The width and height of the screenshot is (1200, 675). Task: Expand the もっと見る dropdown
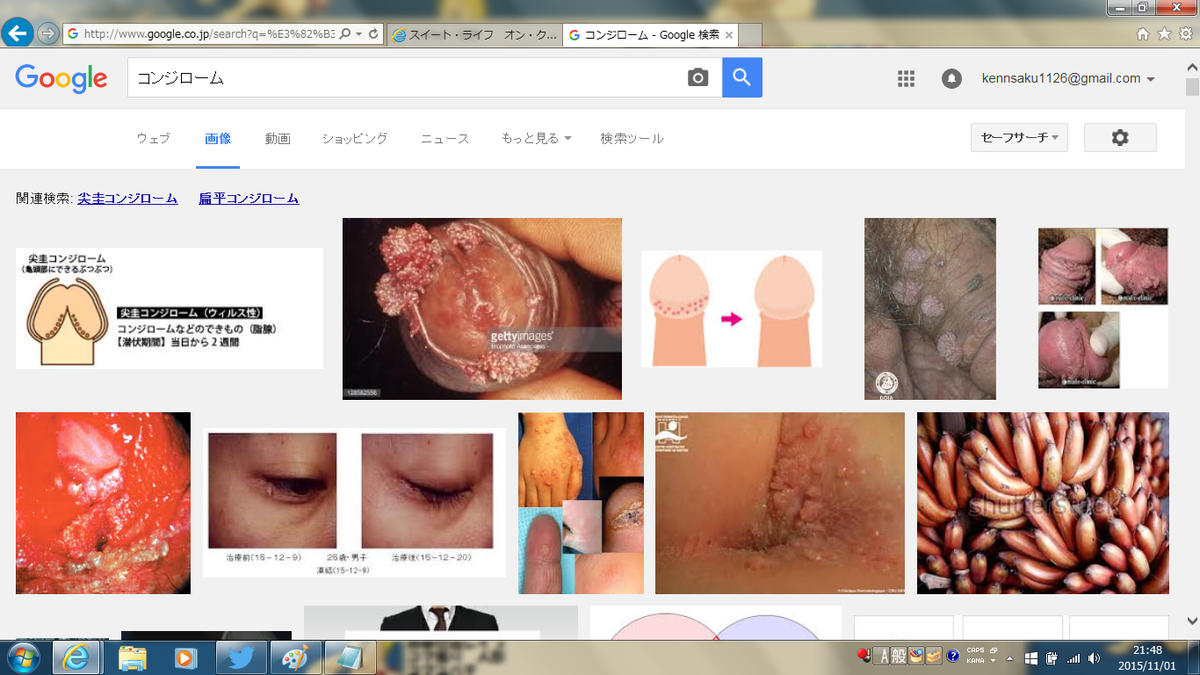(536, 139)
